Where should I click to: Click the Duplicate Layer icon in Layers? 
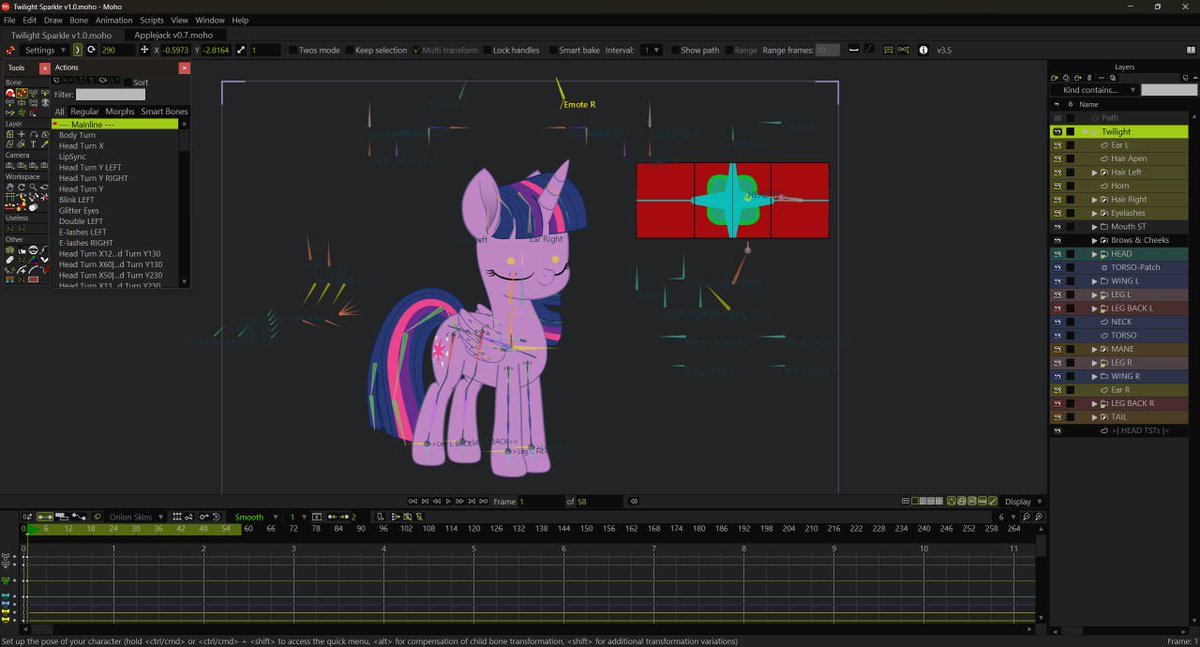tap(1066, 78)
